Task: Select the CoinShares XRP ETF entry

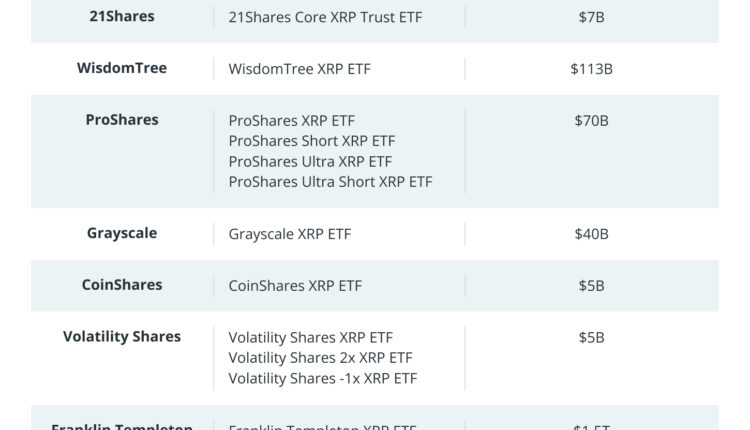Action: 295,286
